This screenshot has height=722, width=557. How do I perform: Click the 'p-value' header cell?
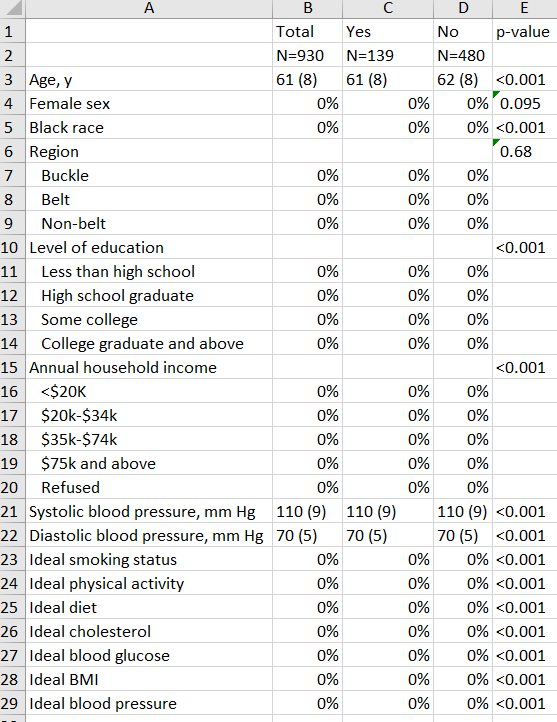[x=525, y=31]
